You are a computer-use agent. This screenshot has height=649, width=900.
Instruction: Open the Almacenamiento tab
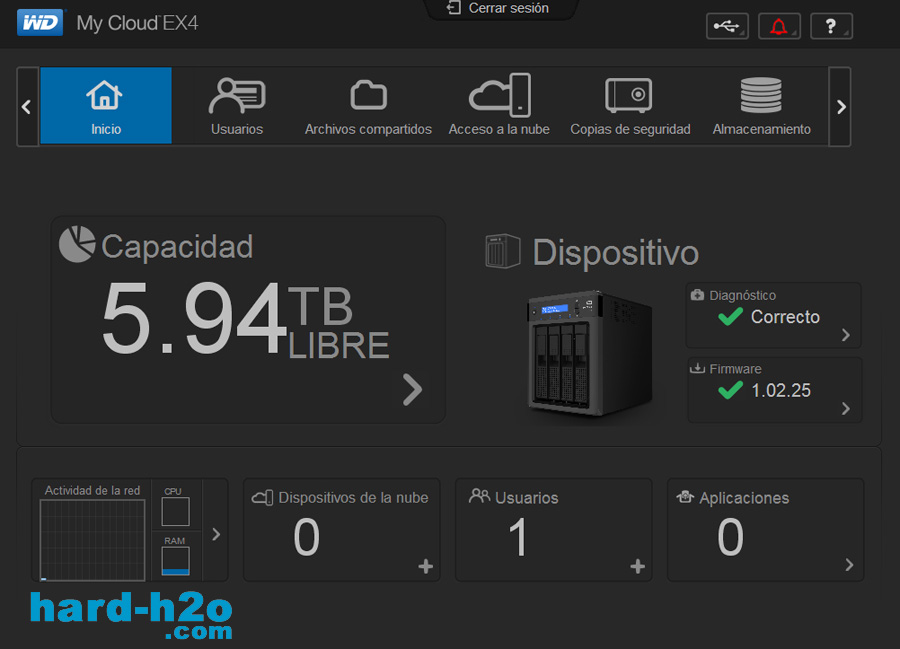[761, 106]
